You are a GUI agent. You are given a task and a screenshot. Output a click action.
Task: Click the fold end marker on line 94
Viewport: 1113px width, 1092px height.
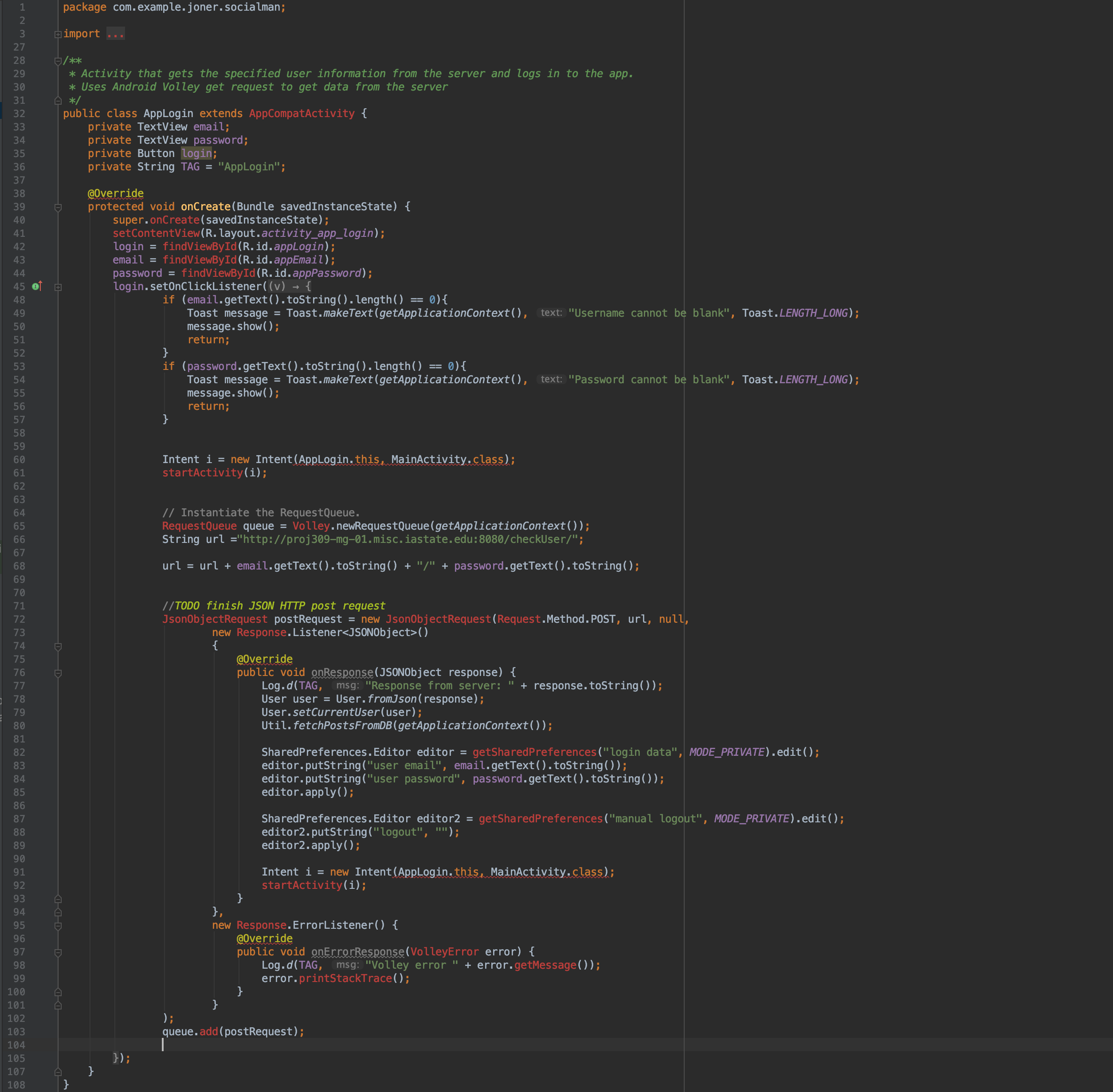pos(58,912)
